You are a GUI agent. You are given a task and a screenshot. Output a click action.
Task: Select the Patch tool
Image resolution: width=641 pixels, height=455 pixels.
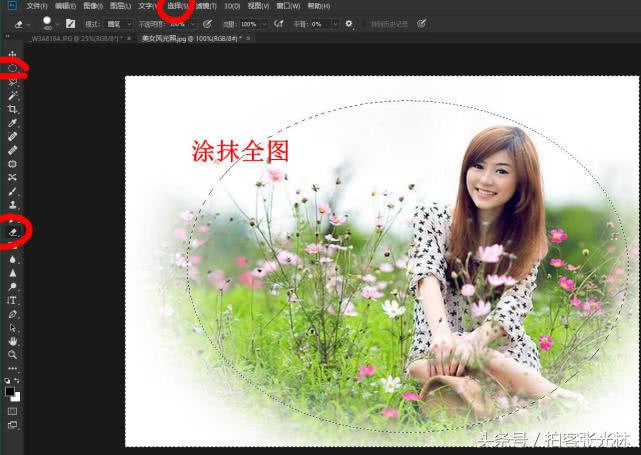(x=13, y=164)
